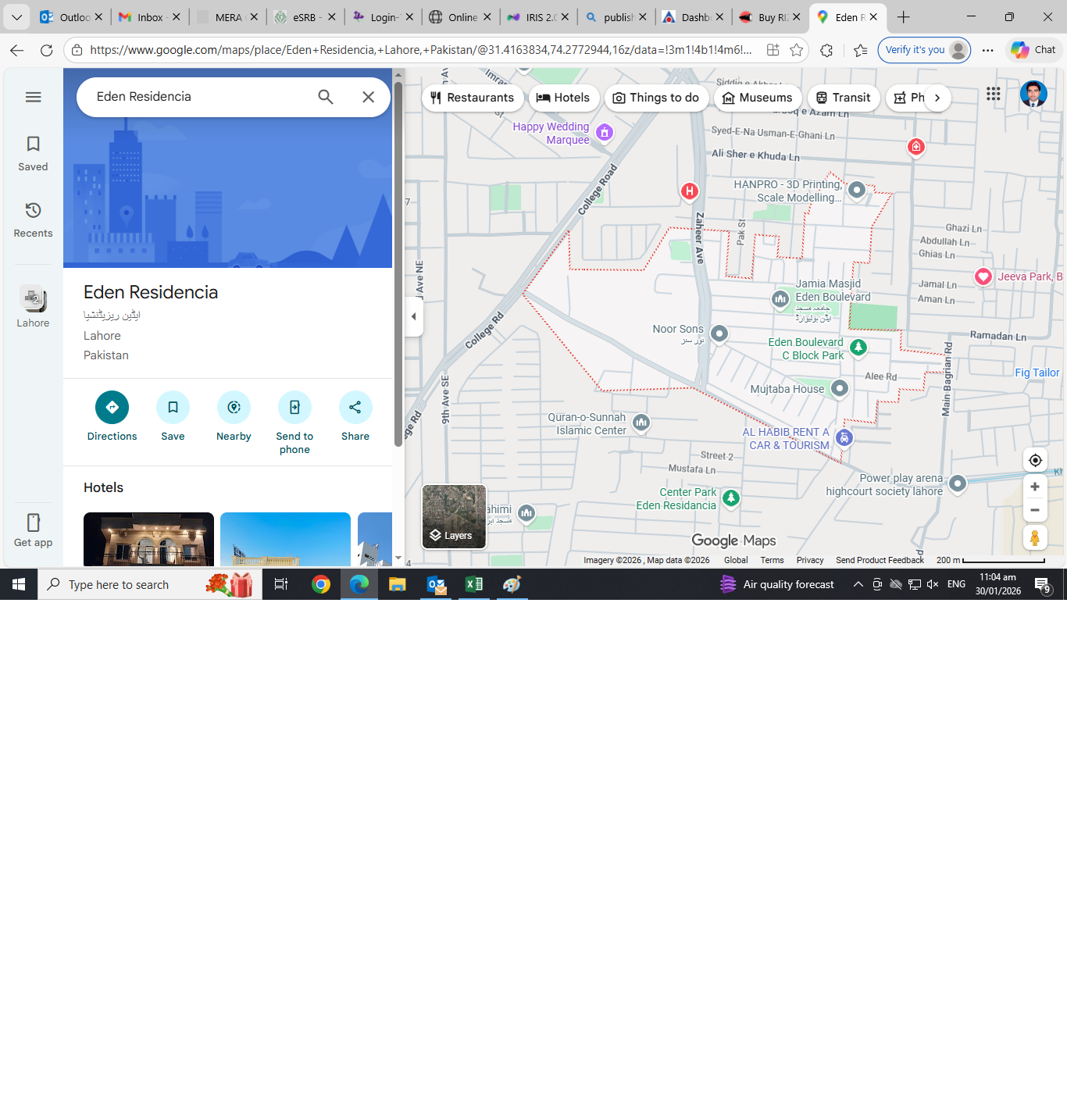Click the Nearby search icon
The width and height of the screenshot is (1067, 1120).
click(234, 407)
